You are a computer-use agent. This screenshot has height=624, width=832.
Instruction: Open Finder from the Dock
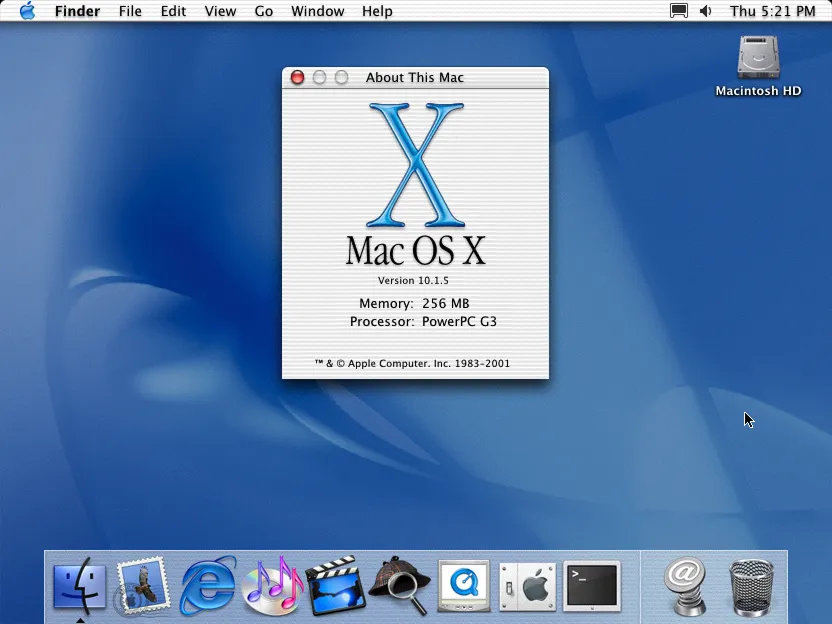point(80,586)
